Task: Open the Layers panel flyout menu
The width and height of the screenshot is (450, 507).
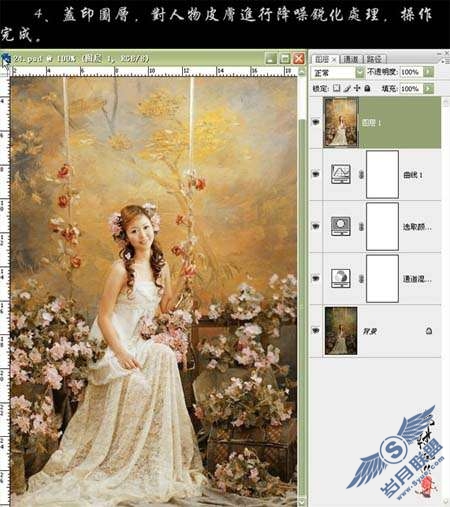Action: pyautogui.click(x=444, y=61)
